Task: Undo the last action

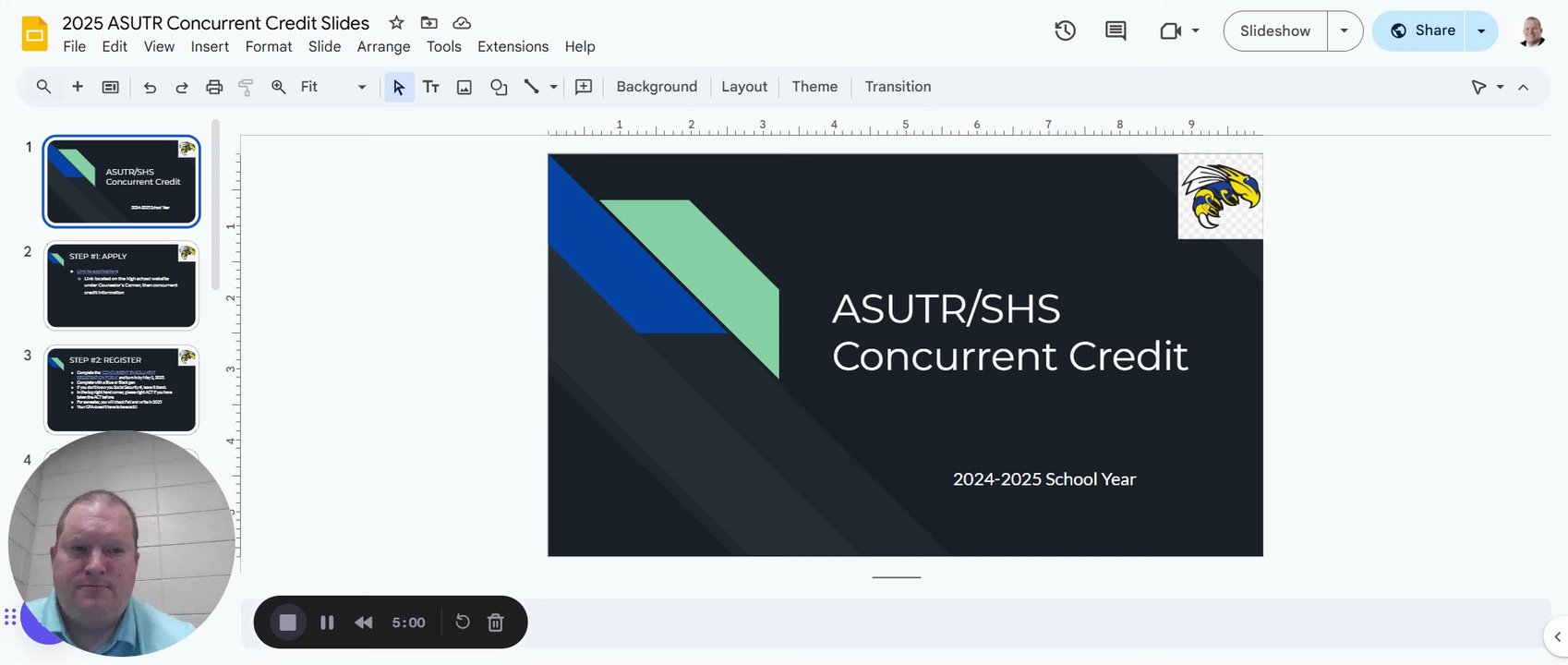Action: click(x=150, y=87)
